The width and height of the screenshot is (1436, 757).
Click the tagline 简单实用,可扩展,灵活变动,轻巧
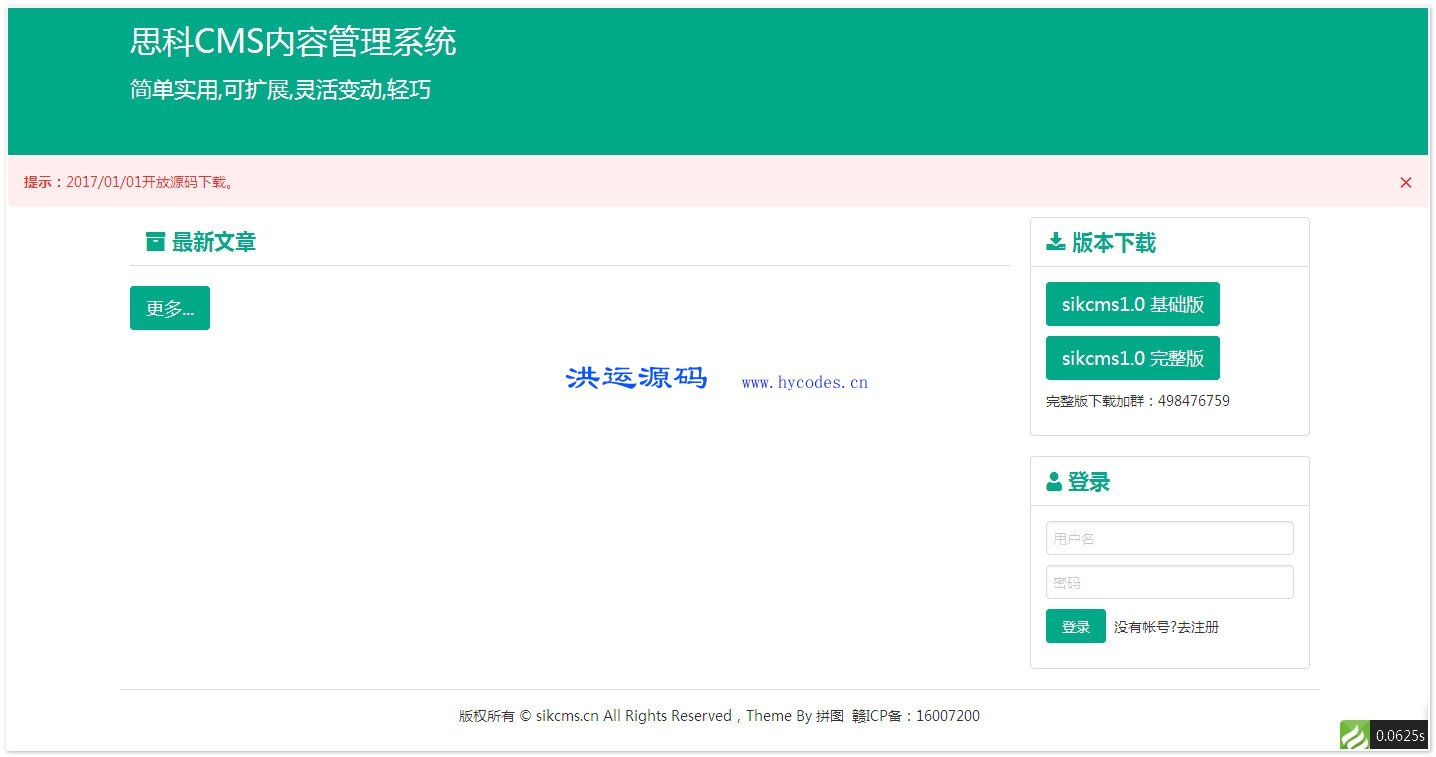tap(280, 90)
